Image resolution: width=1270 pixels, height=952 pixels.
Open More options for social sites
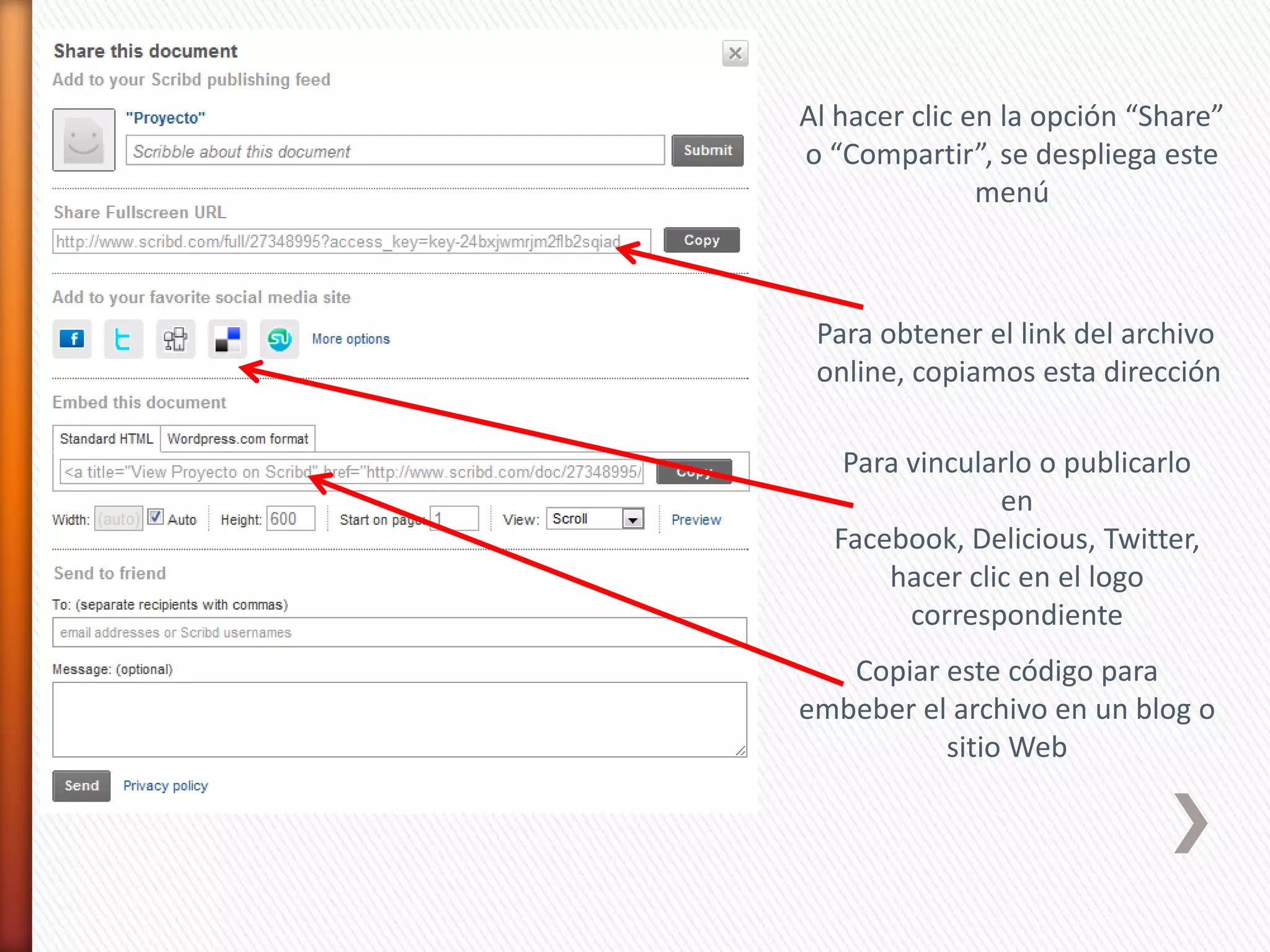tap(351, 339)
